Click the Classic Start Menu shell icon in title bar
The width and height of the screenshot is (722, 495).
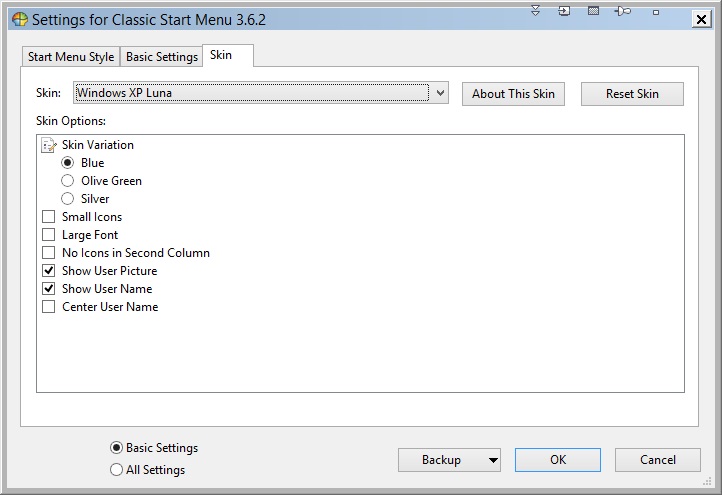(x=20, y=19)
